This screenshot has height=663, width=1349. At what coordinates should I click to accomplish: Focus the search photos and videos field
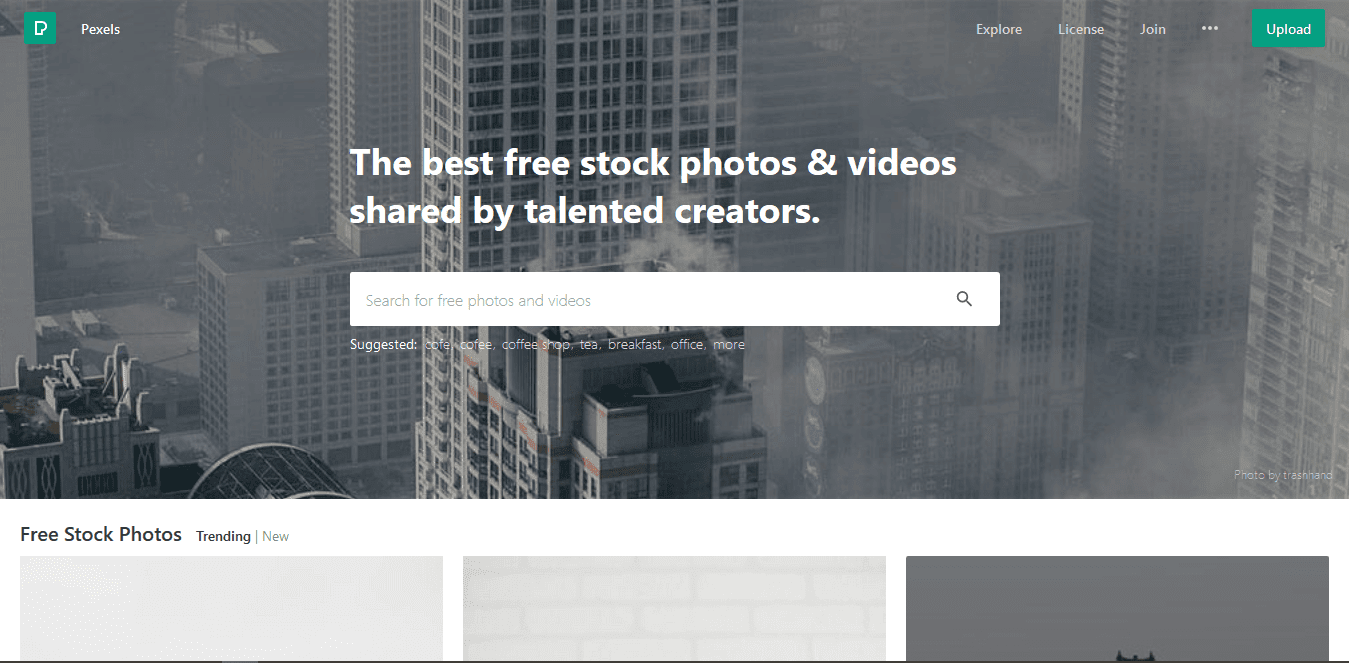pos(650,299)
